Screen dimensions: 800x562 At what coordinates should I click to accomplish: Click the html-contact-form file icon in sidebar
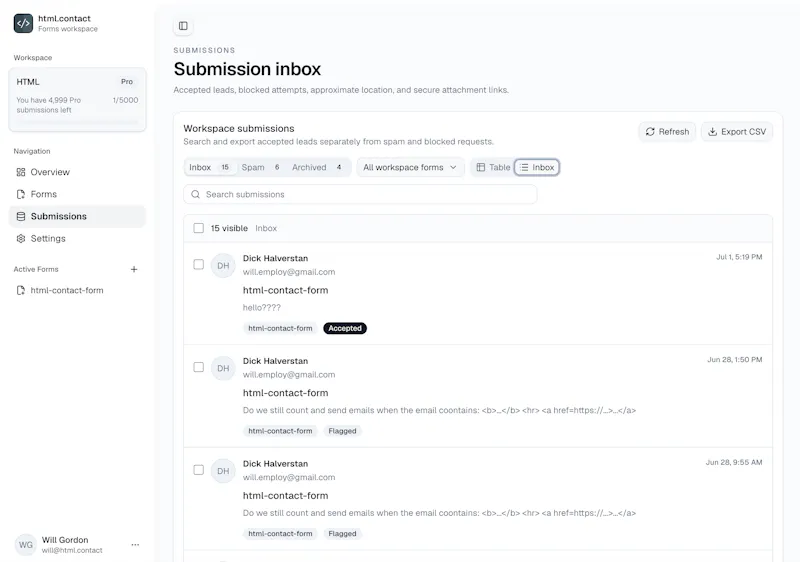(x=21, y=291)
